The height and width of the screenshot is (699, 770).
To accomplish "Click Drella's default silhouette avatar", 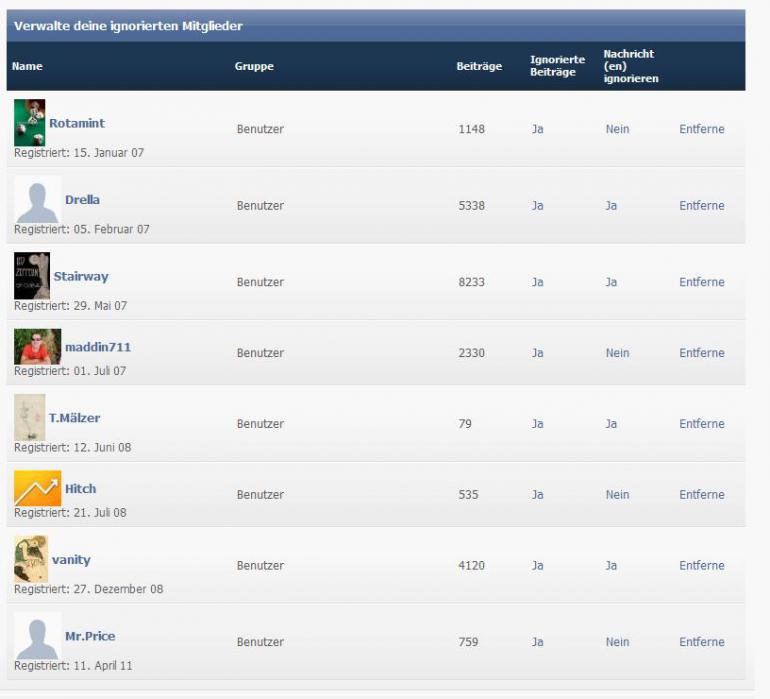I will [37, 199].
